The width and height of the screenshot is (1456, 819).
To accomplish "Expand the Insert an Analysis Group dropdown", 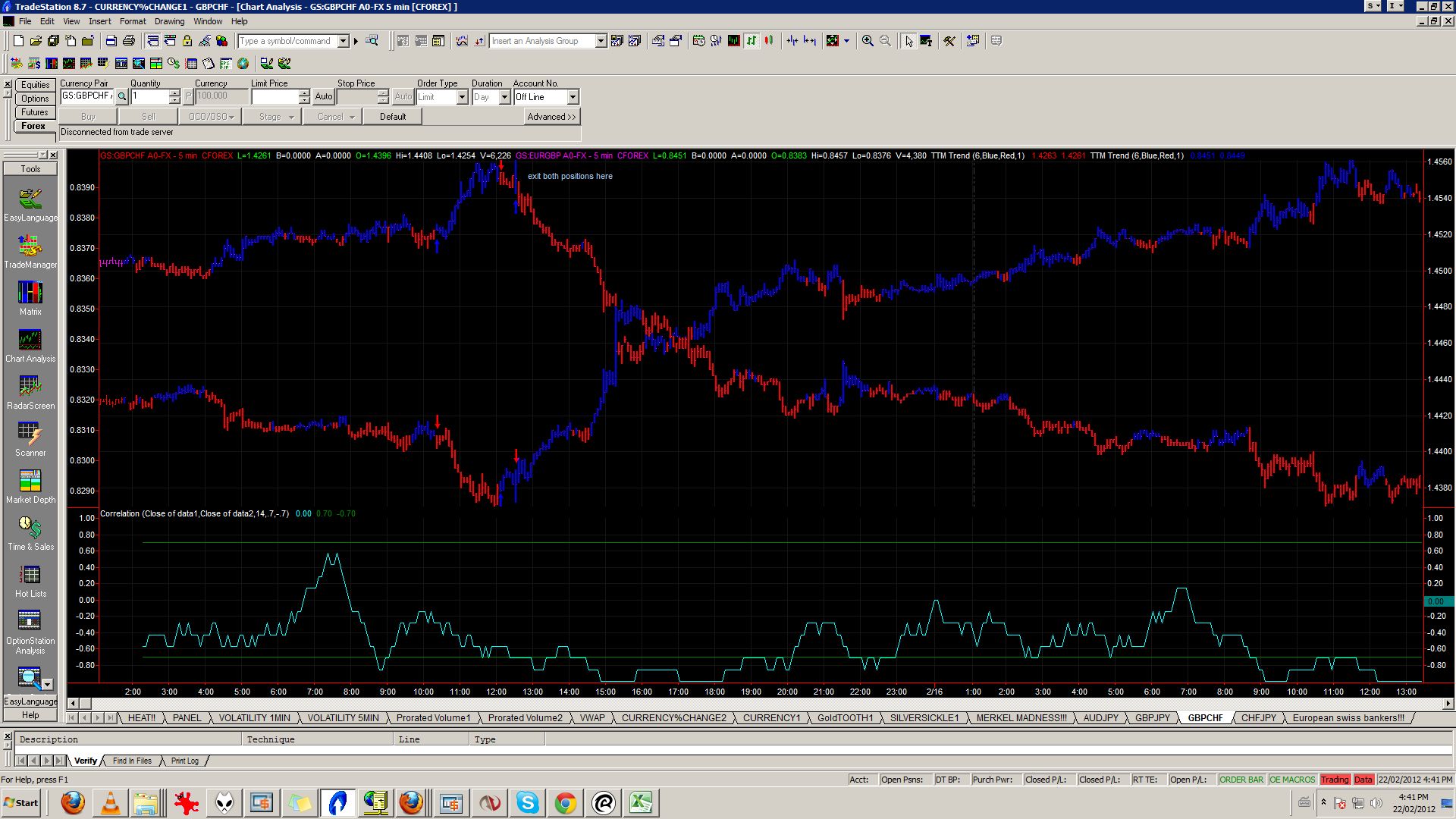I will 601,41.
